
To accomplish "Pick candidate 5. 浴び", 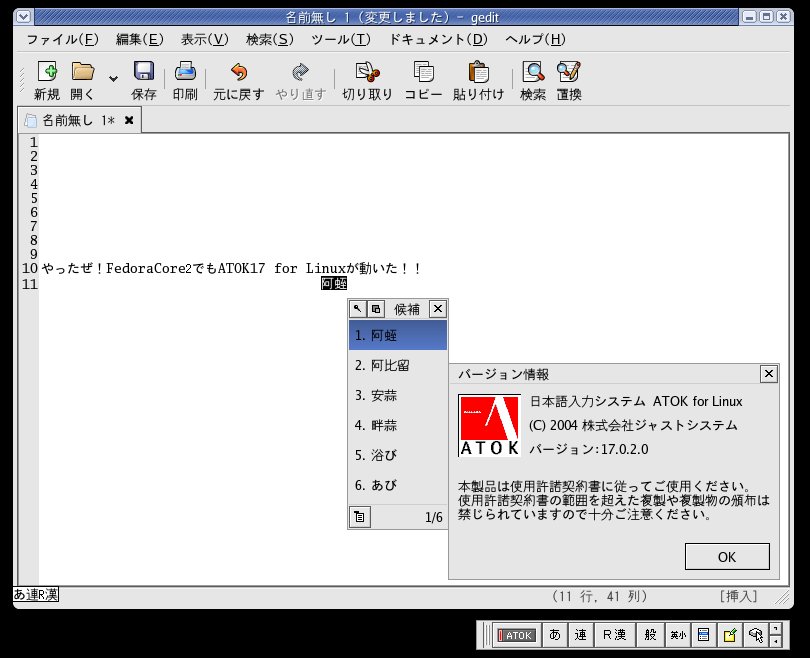I will click(x=398, y=455).
